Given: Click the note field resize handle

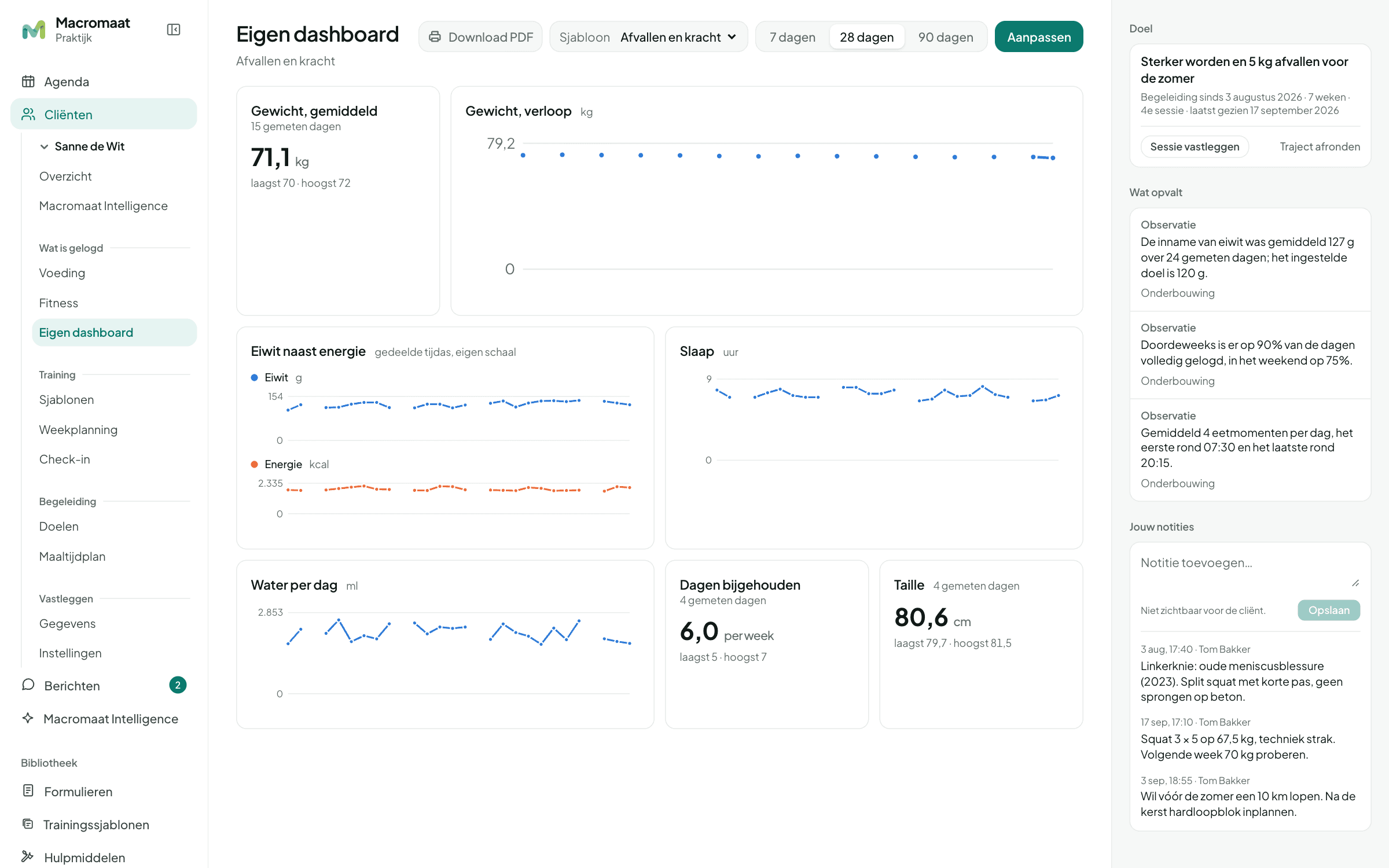Looking at the screenshot, I should pyautogui.click(x=1355, y=583).
